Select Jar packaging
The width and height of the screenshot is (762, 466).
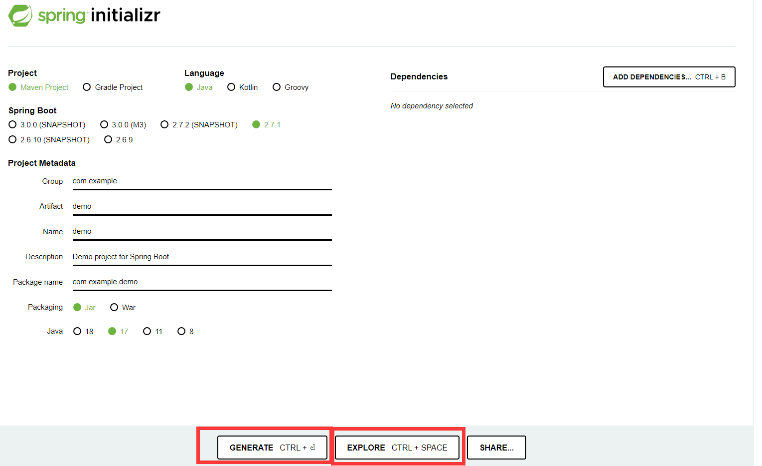pyautogui.click(x=85, y=308)
